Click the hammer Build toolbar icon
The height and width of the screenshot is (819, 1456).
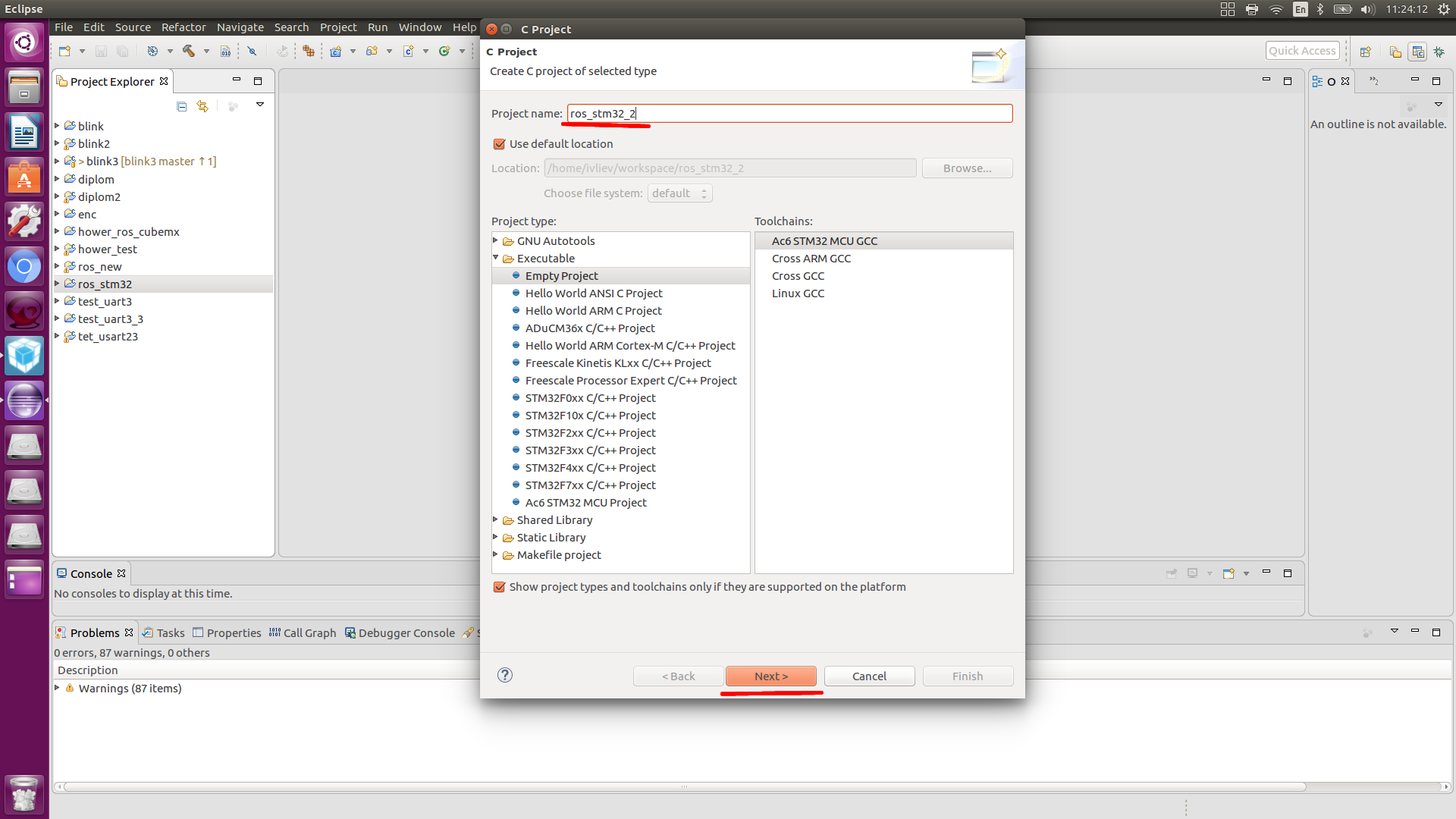[x=188, y=52]
